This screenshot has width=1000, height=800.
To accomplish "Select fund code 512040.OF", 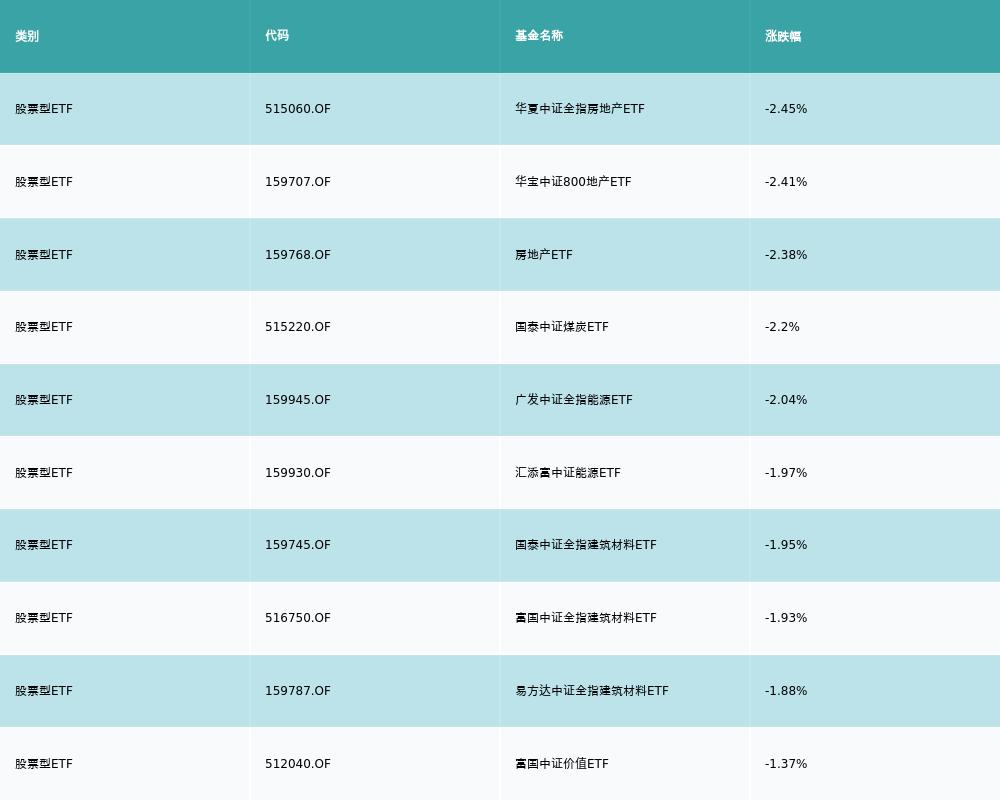I will [298, 764].
